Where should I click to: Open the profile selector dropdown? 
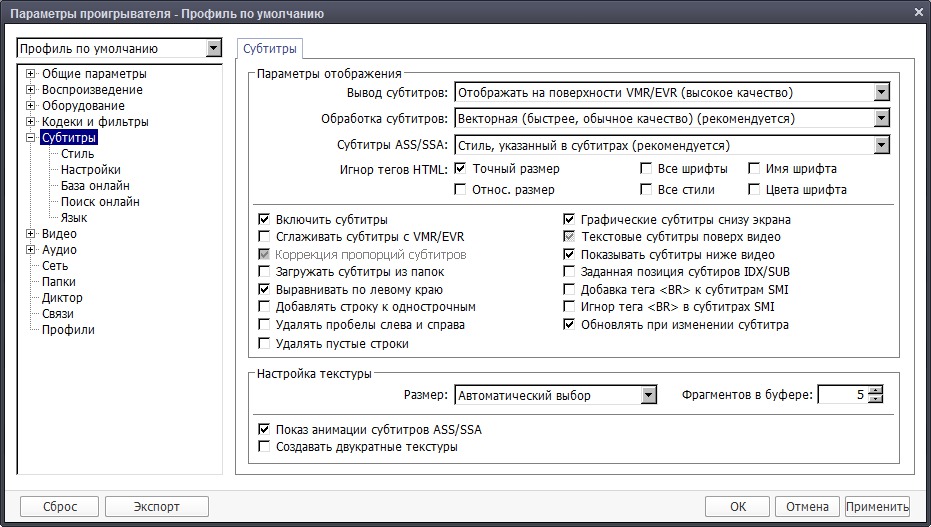pyautogui.click(x=212, y=48)
